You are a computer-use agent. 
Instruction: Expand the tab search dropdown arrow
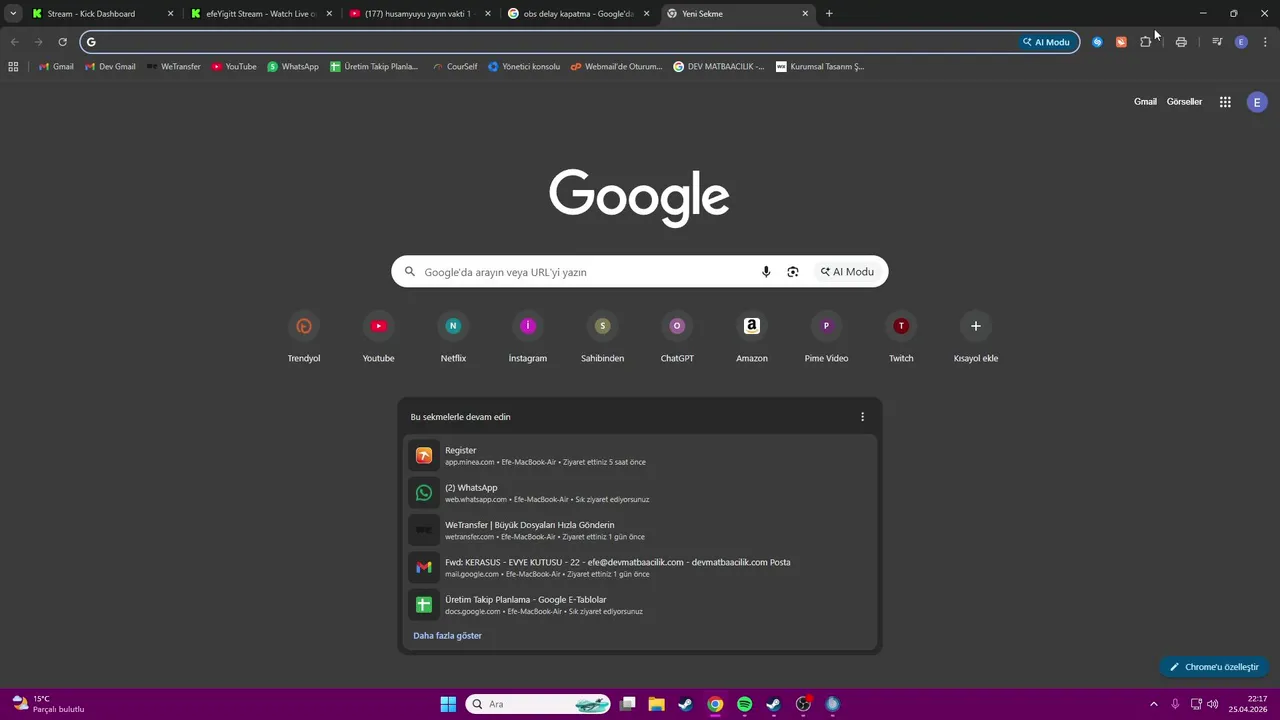coord(13,13)
